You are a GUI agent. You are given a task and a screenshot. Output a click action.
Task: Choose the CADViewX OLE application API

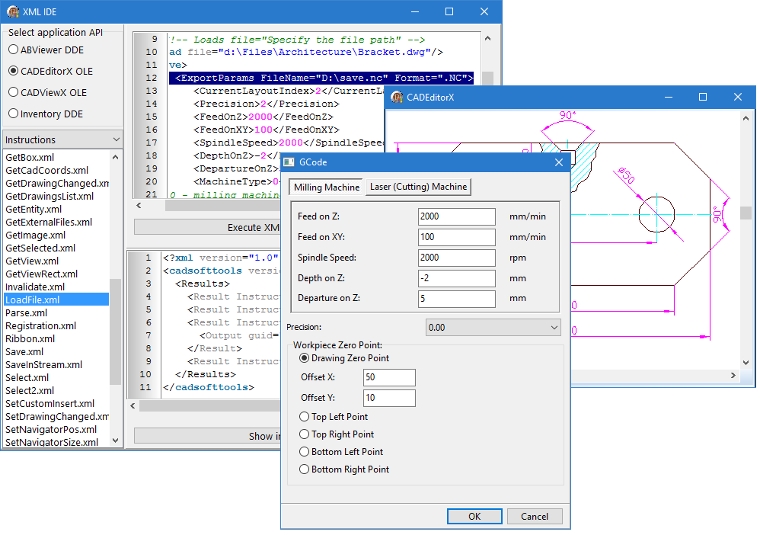coord(13,92)
